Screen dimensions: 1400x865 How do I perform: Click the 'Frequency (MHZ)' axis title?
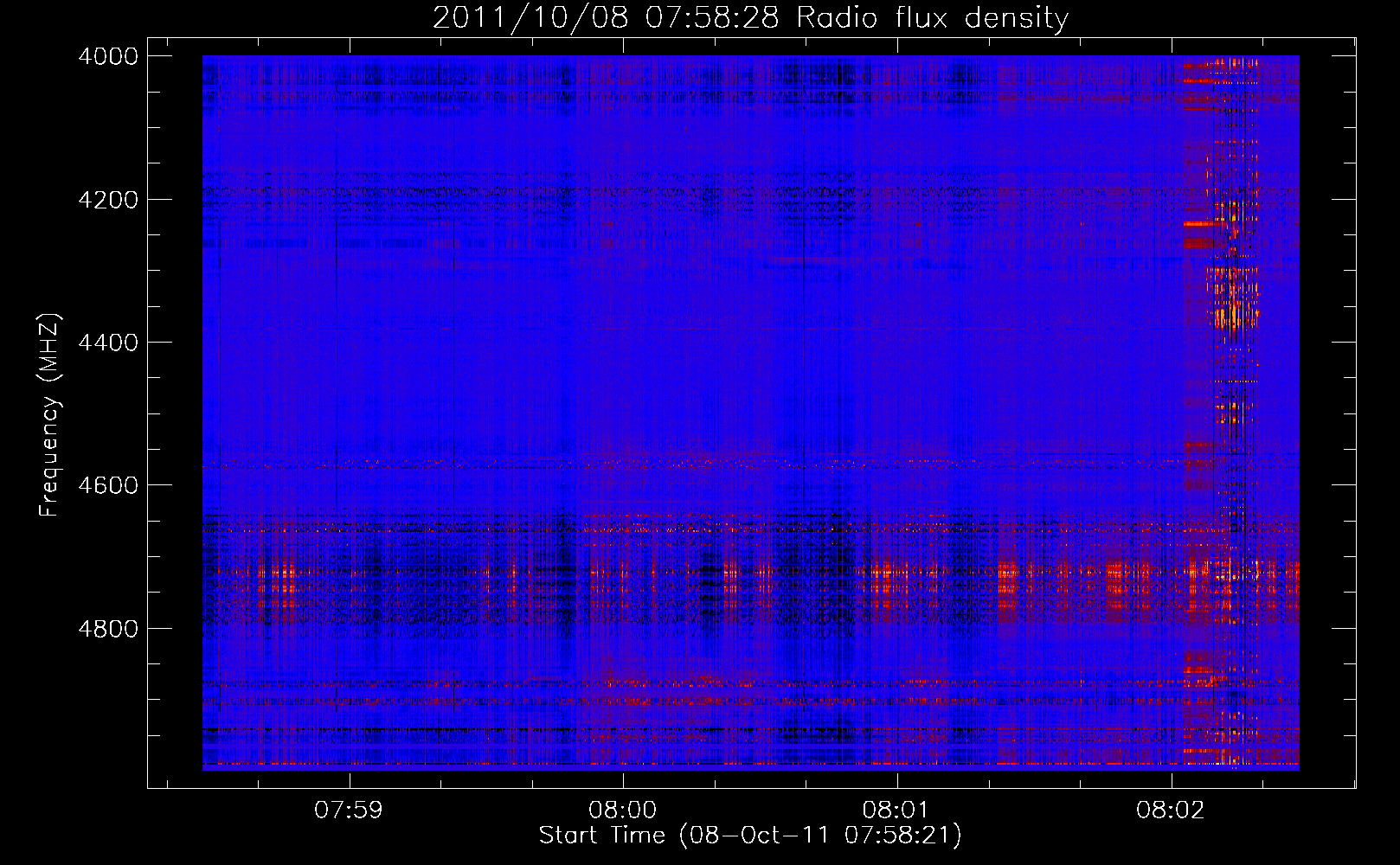coord(50,415)
